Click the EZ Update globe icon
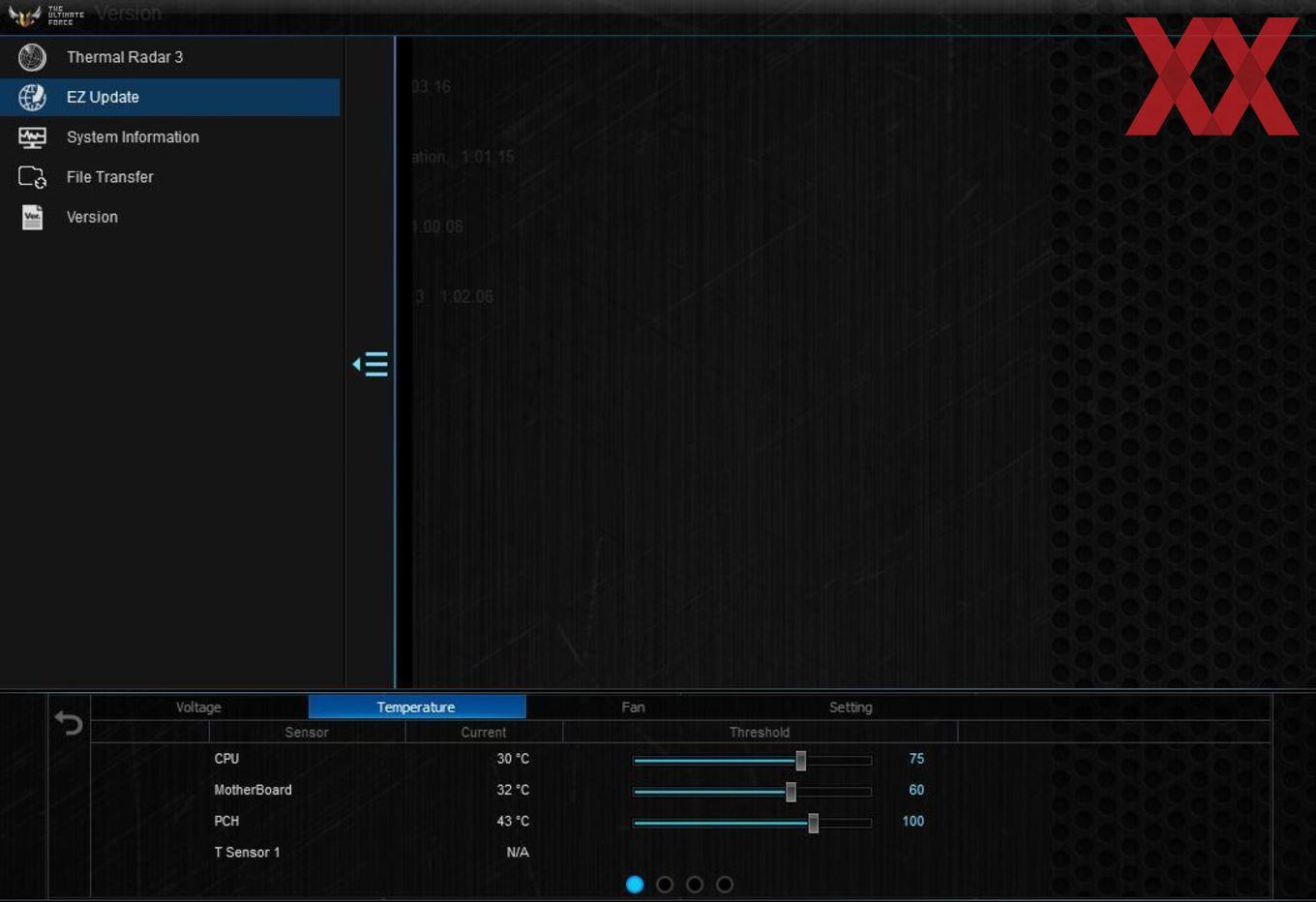The width and height of the screenshot is (1316, 902). (x=32, y=97)
